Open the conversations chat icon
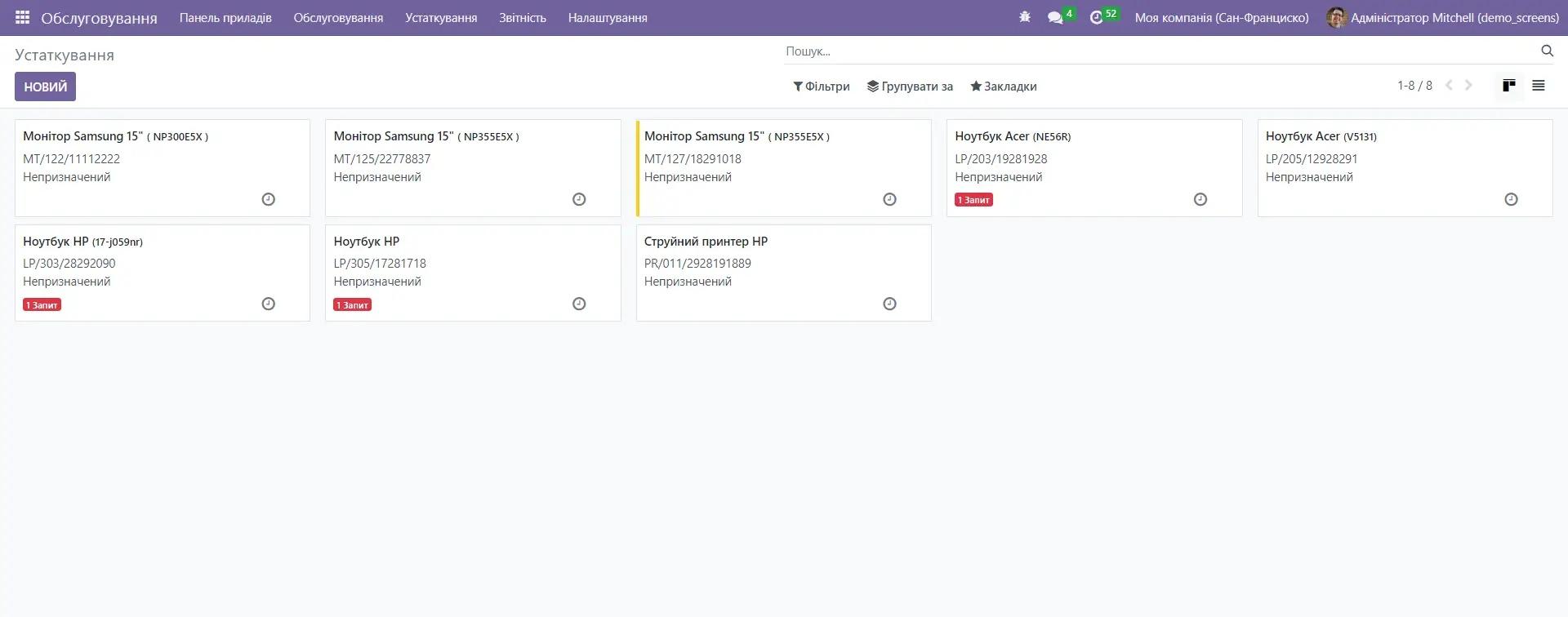1568x617 pixels. tap(1055, 17)
